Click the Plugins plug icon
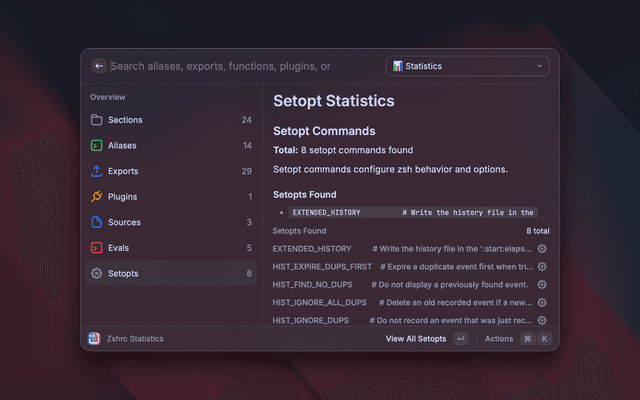Screen dimensions: 640x400 [x=97, y=197]
